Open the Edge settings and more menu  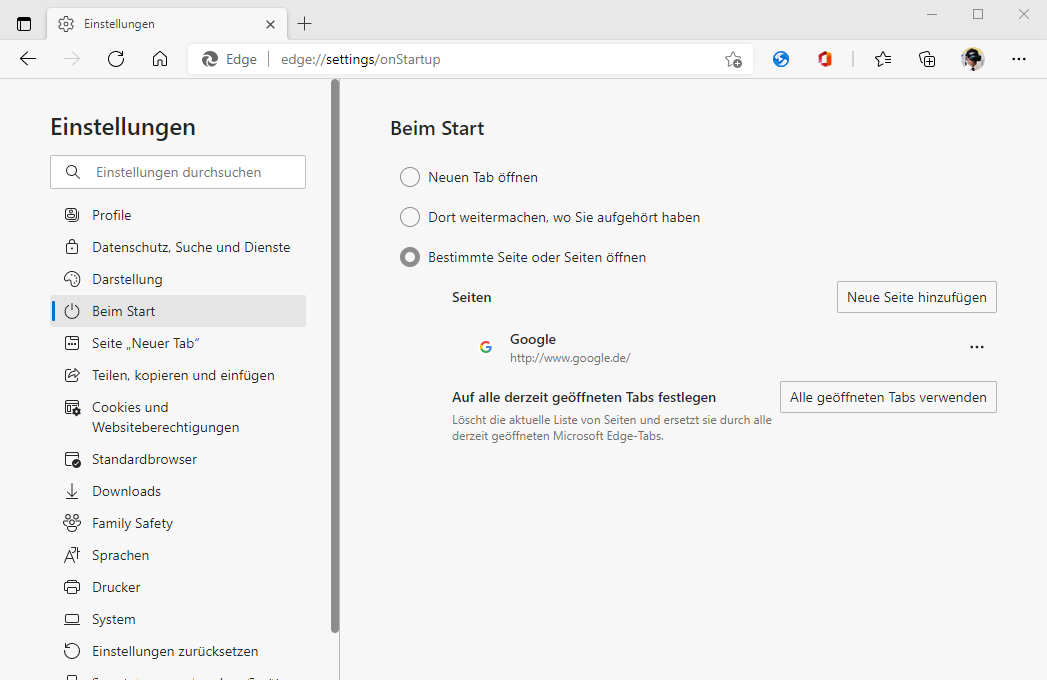(x=1019, y=59)
